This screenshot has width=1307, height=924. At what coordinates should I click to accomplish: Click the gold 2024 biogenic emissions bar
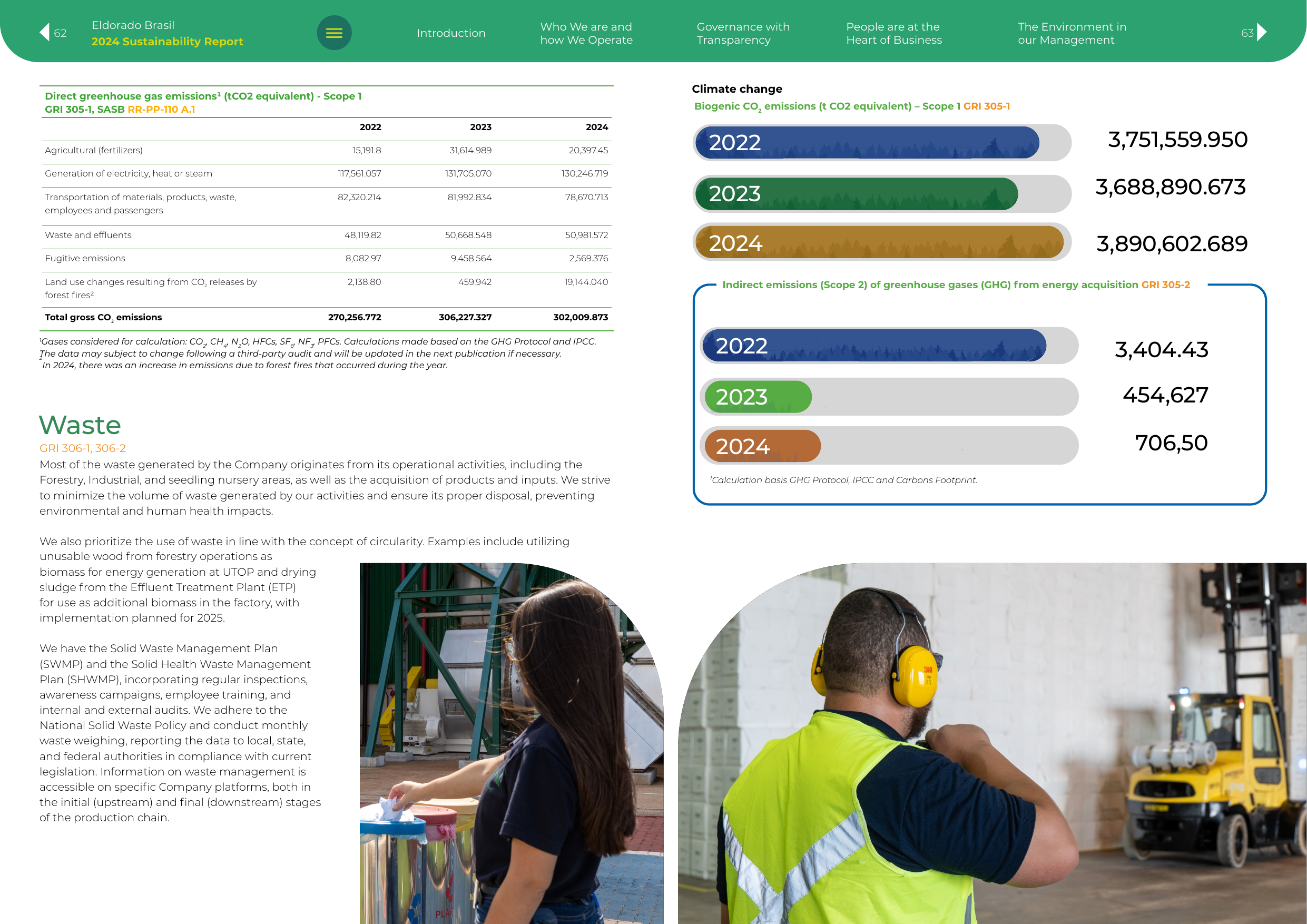[879, 242]
